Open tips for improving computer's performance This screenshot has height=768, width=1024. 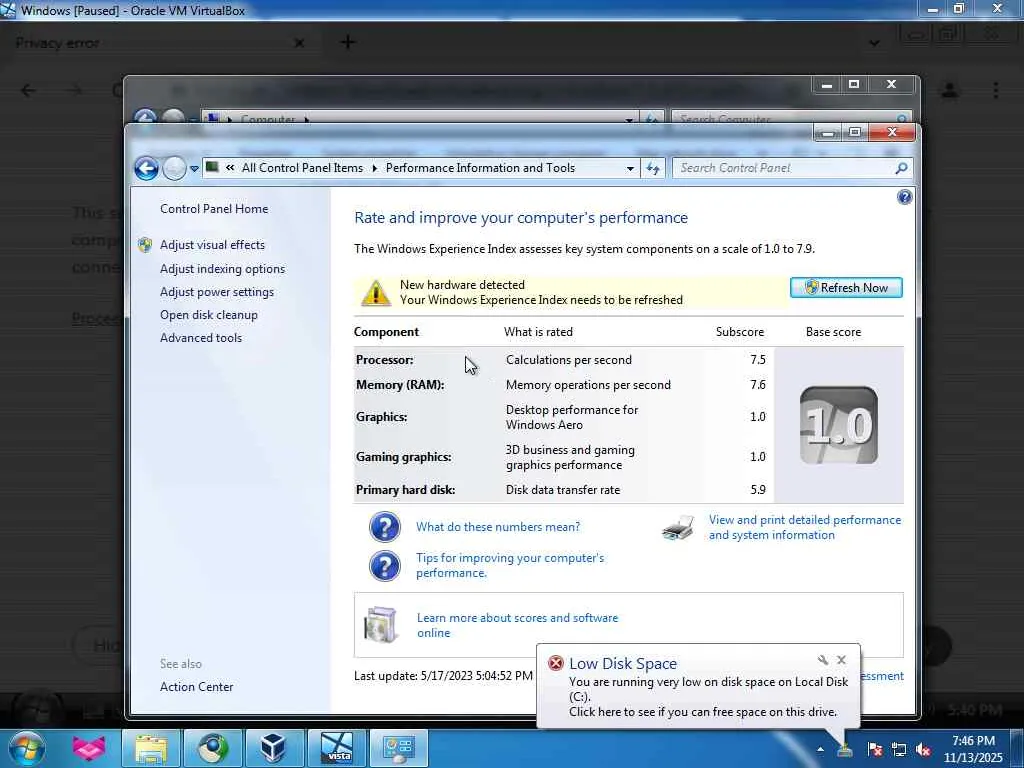pyautogui.click(x=510, y=566)
